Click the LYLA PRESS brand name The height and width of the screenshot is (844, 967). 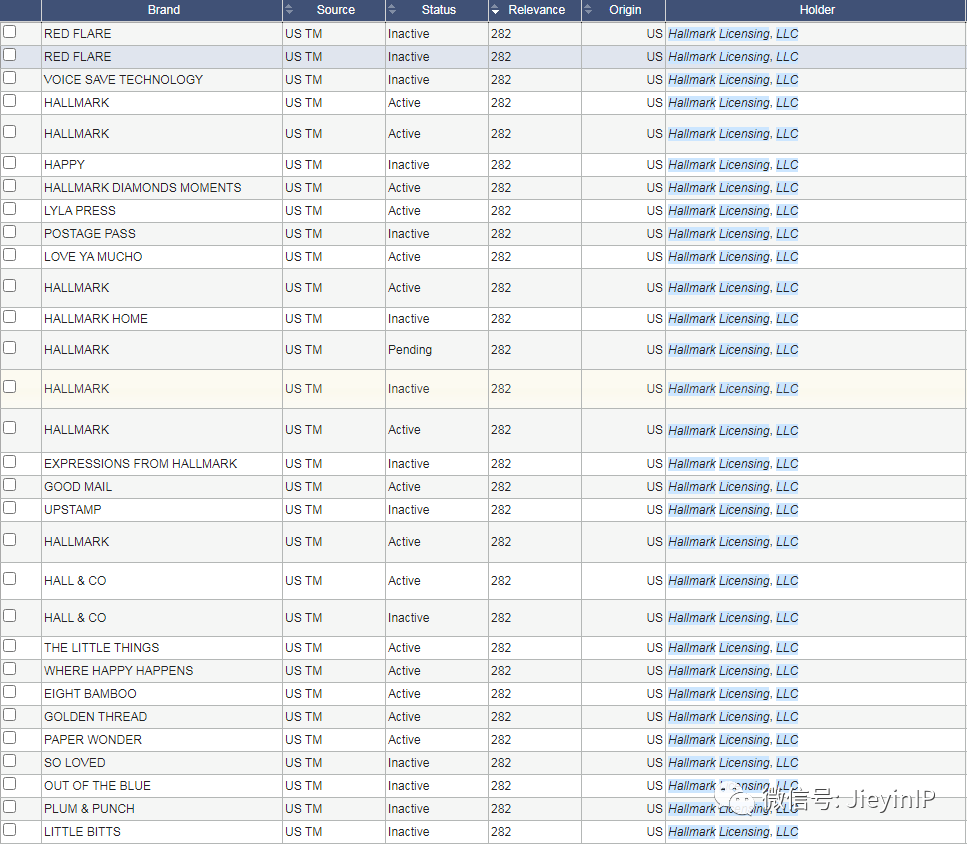(80, 211)
